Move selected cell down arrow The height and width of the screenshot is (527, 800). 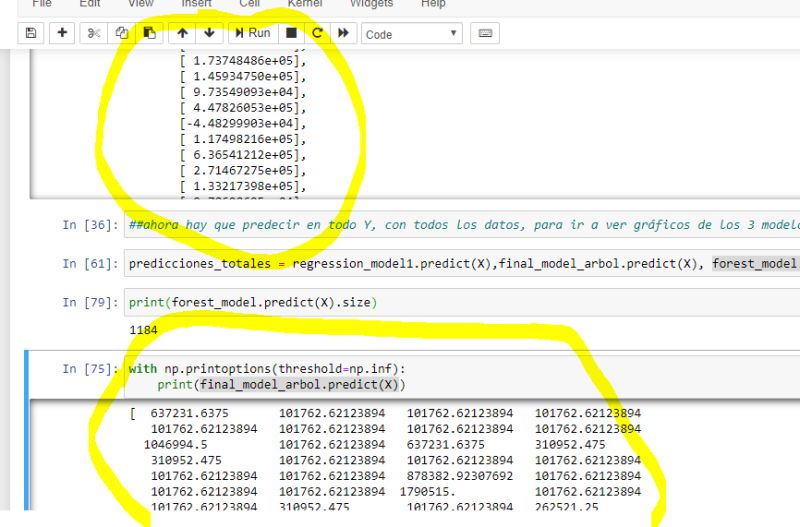(209, 33)
